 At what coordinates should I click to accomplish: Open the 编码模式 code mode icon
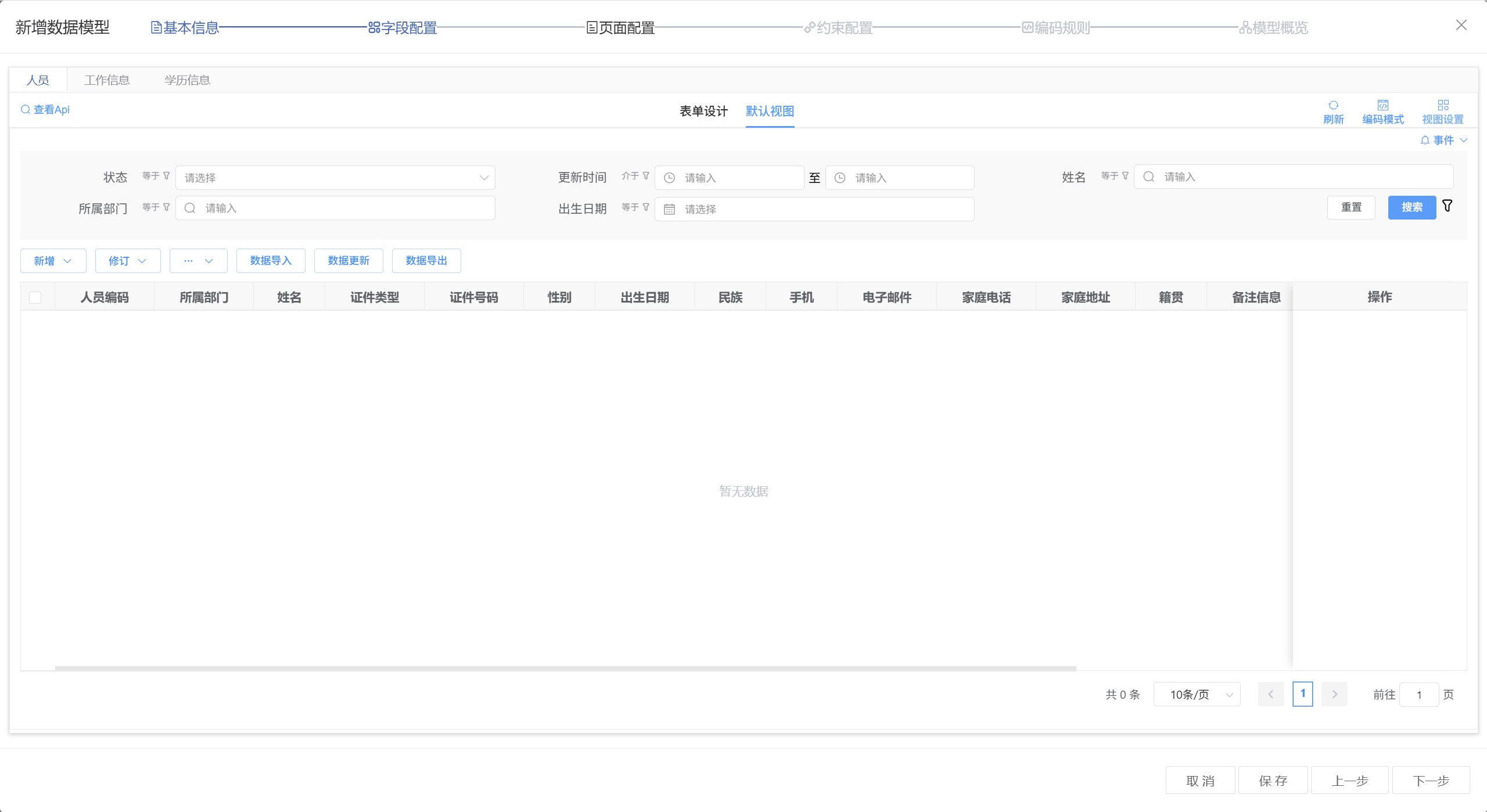(1382, 106)
